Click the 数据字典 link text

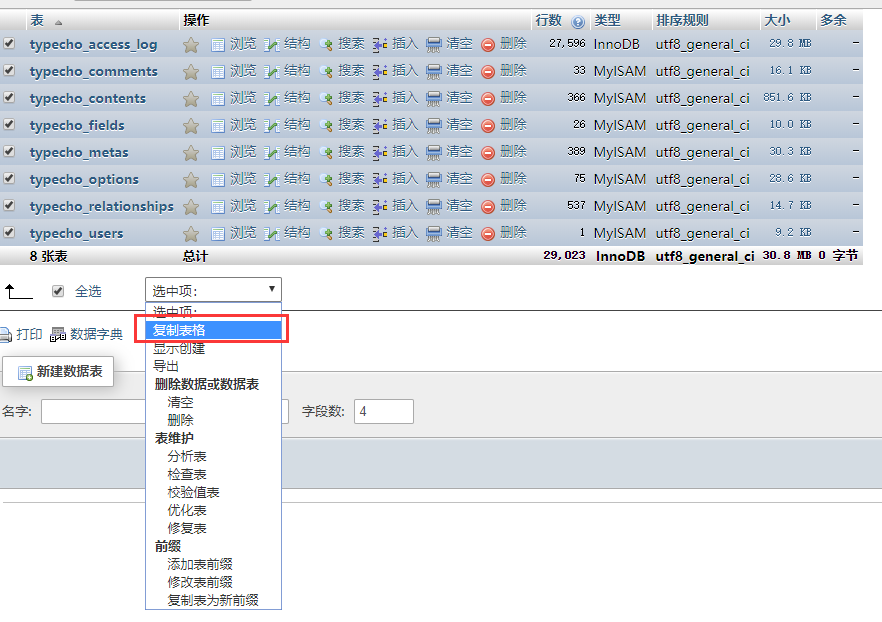96,334
